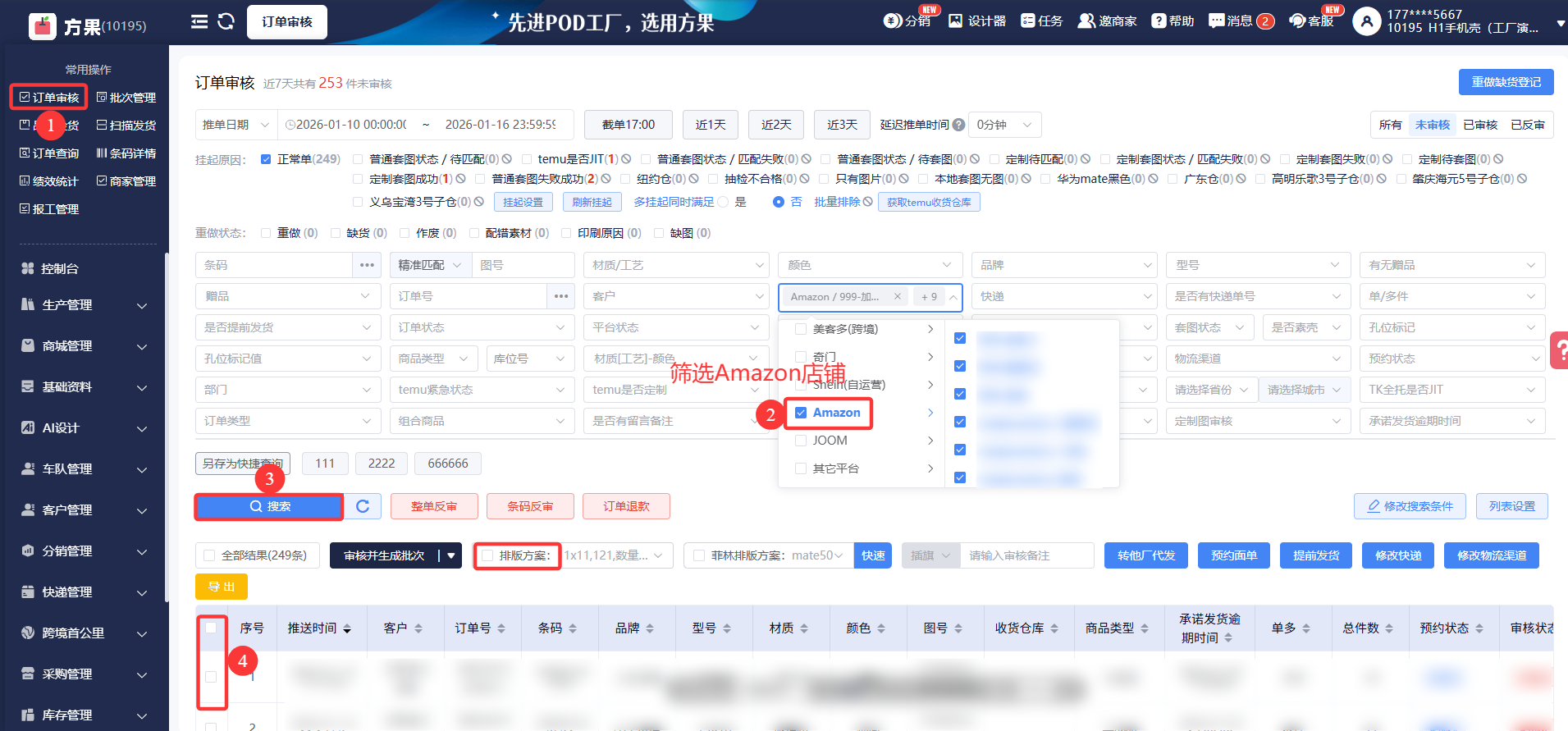The width and height of the screenshot is (1568, 731).
Task: Sort by 订单号 column arrows
Action: click(x=501, y=628)
